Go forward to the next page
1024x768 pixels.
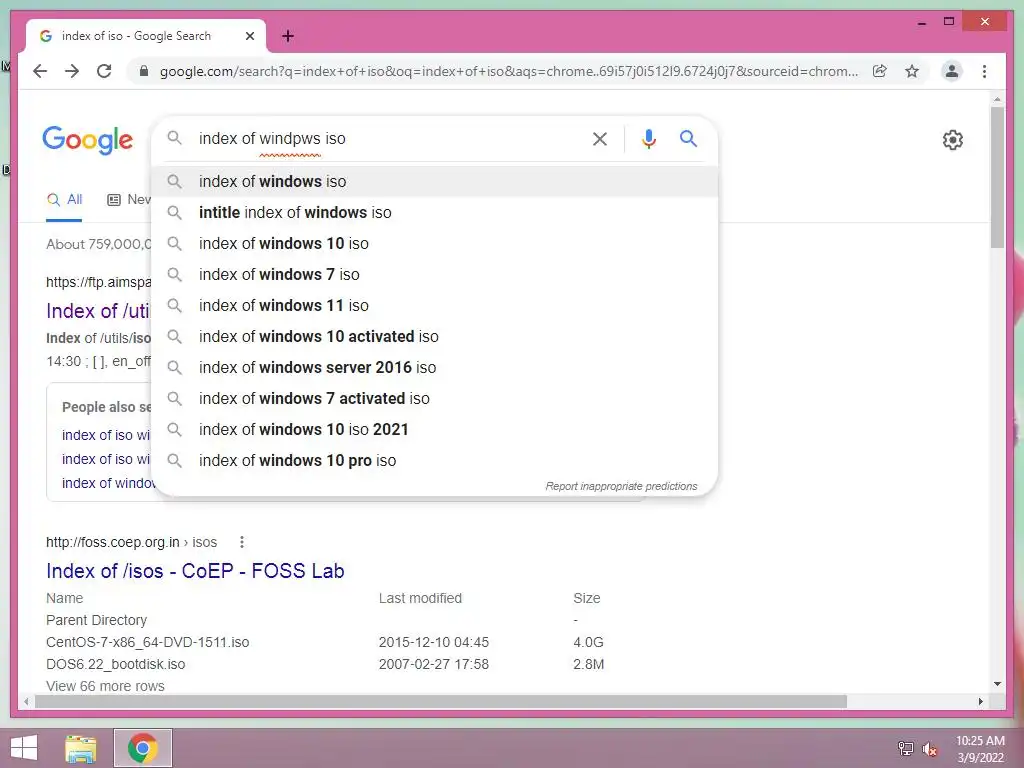[x=72, y=71]
